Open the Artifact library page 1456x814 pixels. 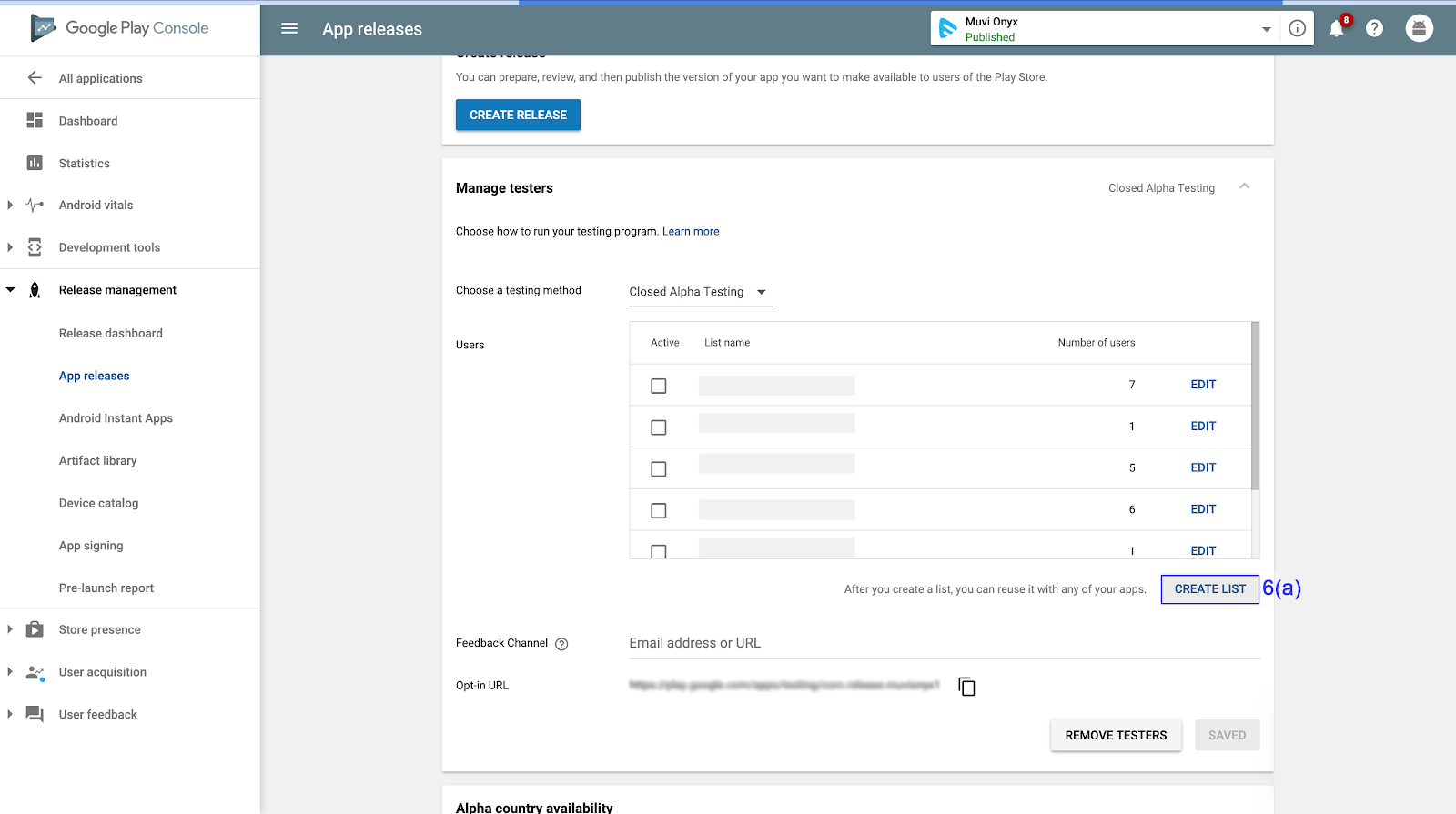coord(97,461)
